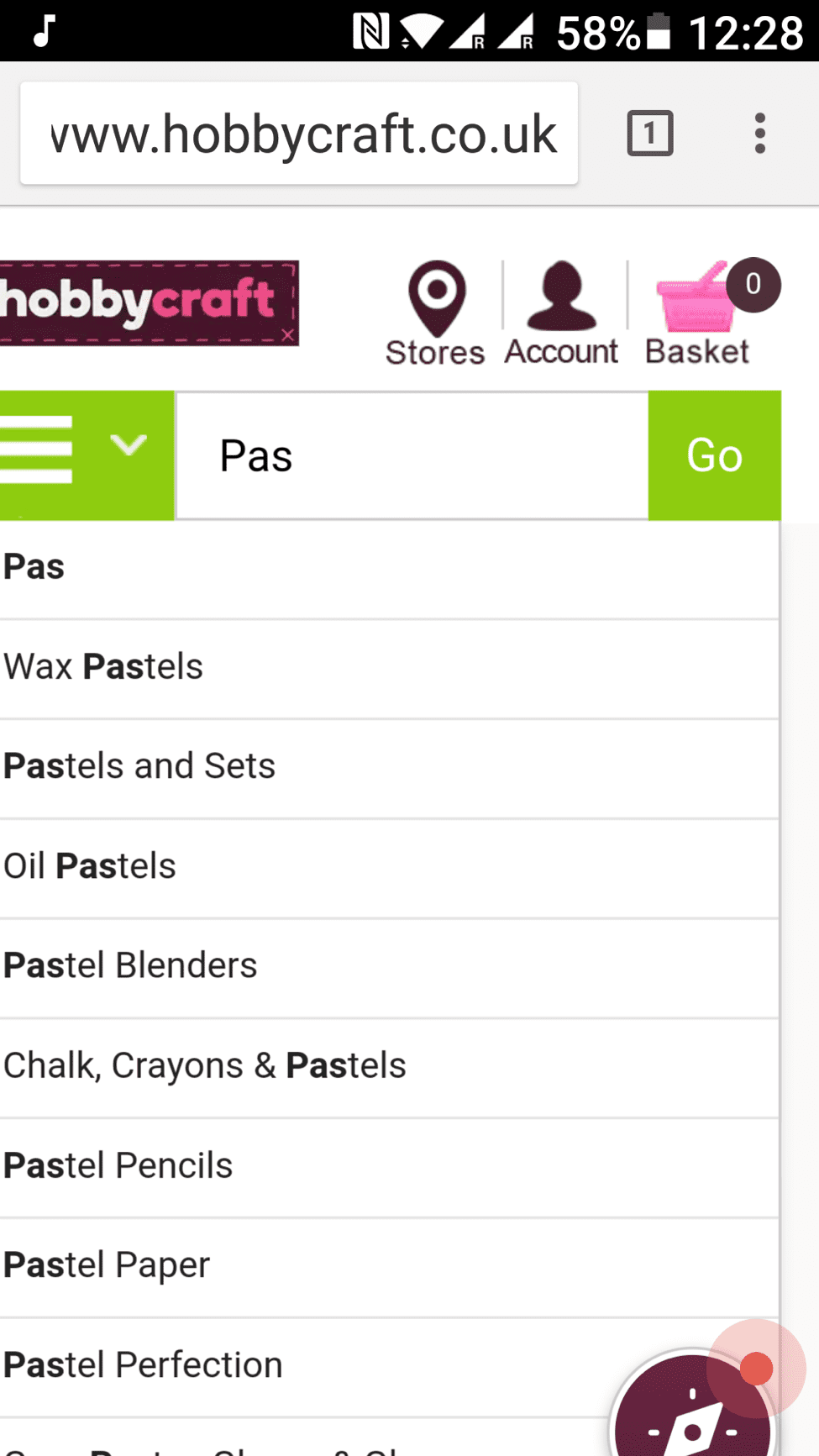Open the hamburger menu icon

pyautogui.click(x=37, y=451)
